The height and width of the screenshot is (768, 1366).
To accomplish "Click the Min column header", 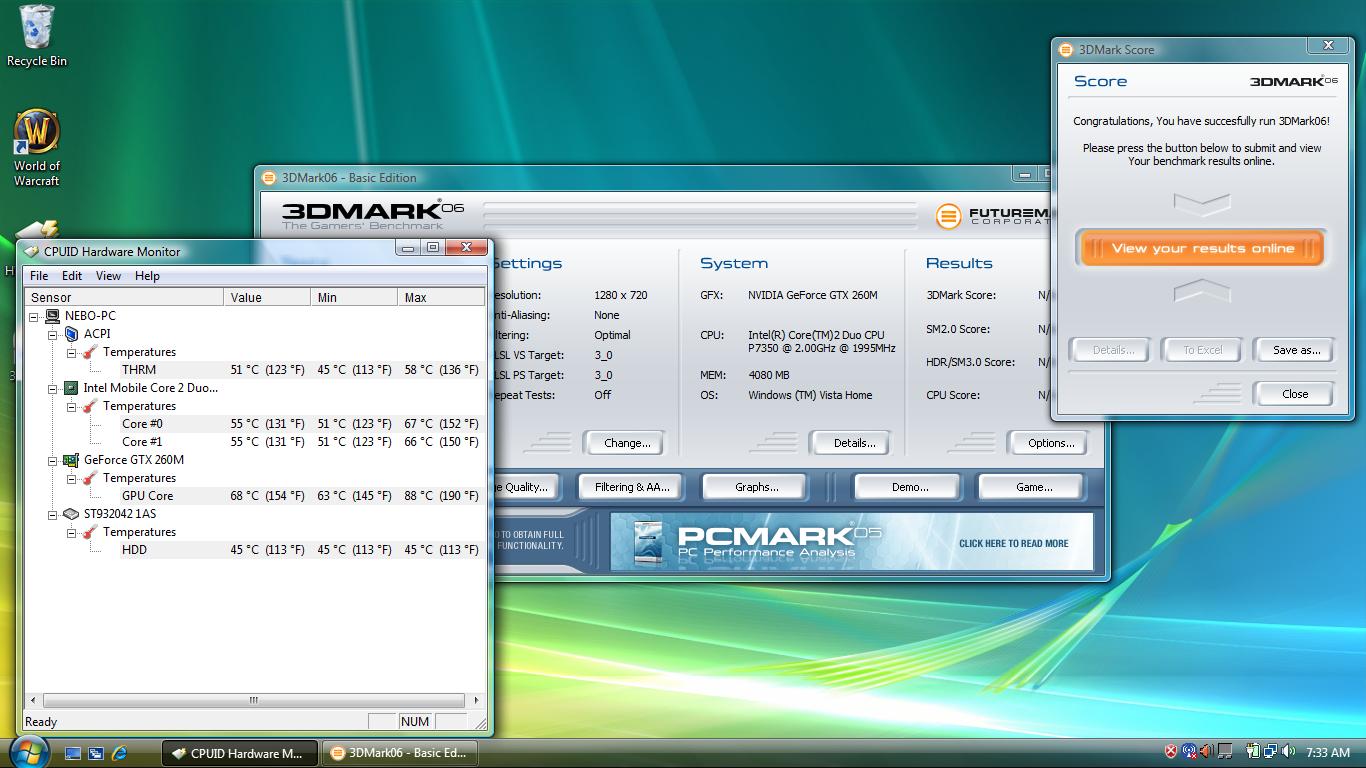I will (x=354, y=297).
